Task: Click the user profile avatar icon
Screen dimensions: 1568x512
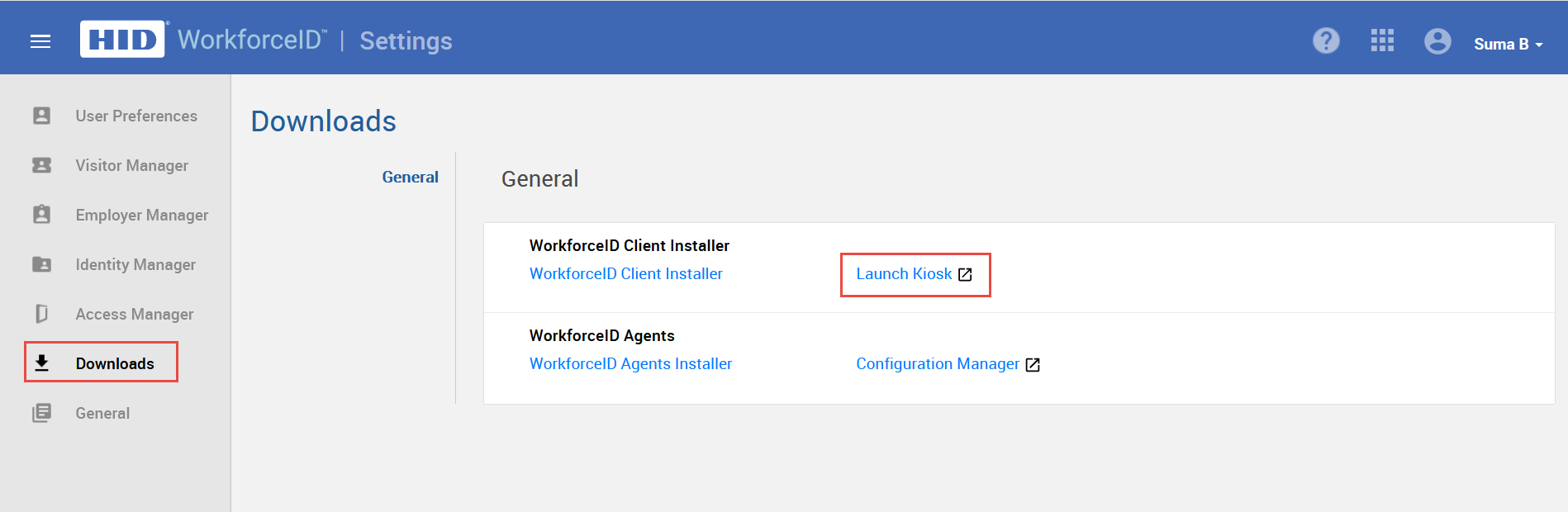Action: coord(1437,41)
